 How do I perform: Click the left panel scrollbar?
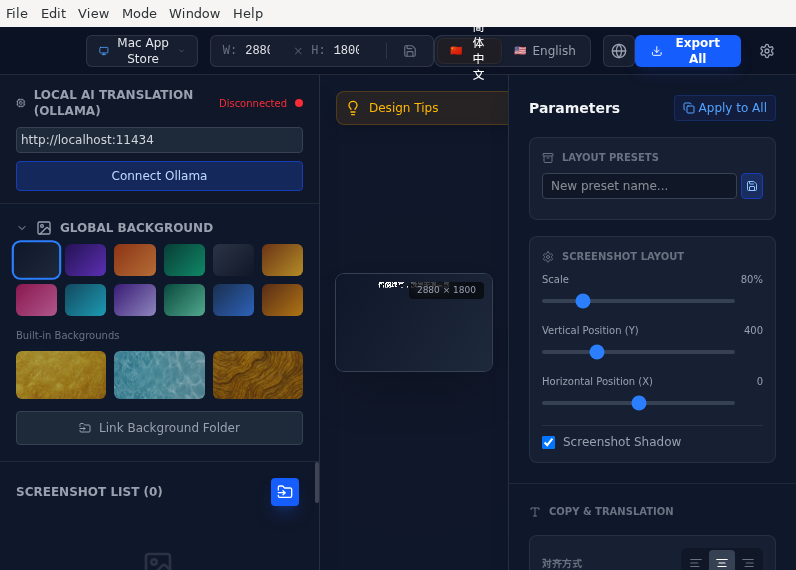point(317,482)
